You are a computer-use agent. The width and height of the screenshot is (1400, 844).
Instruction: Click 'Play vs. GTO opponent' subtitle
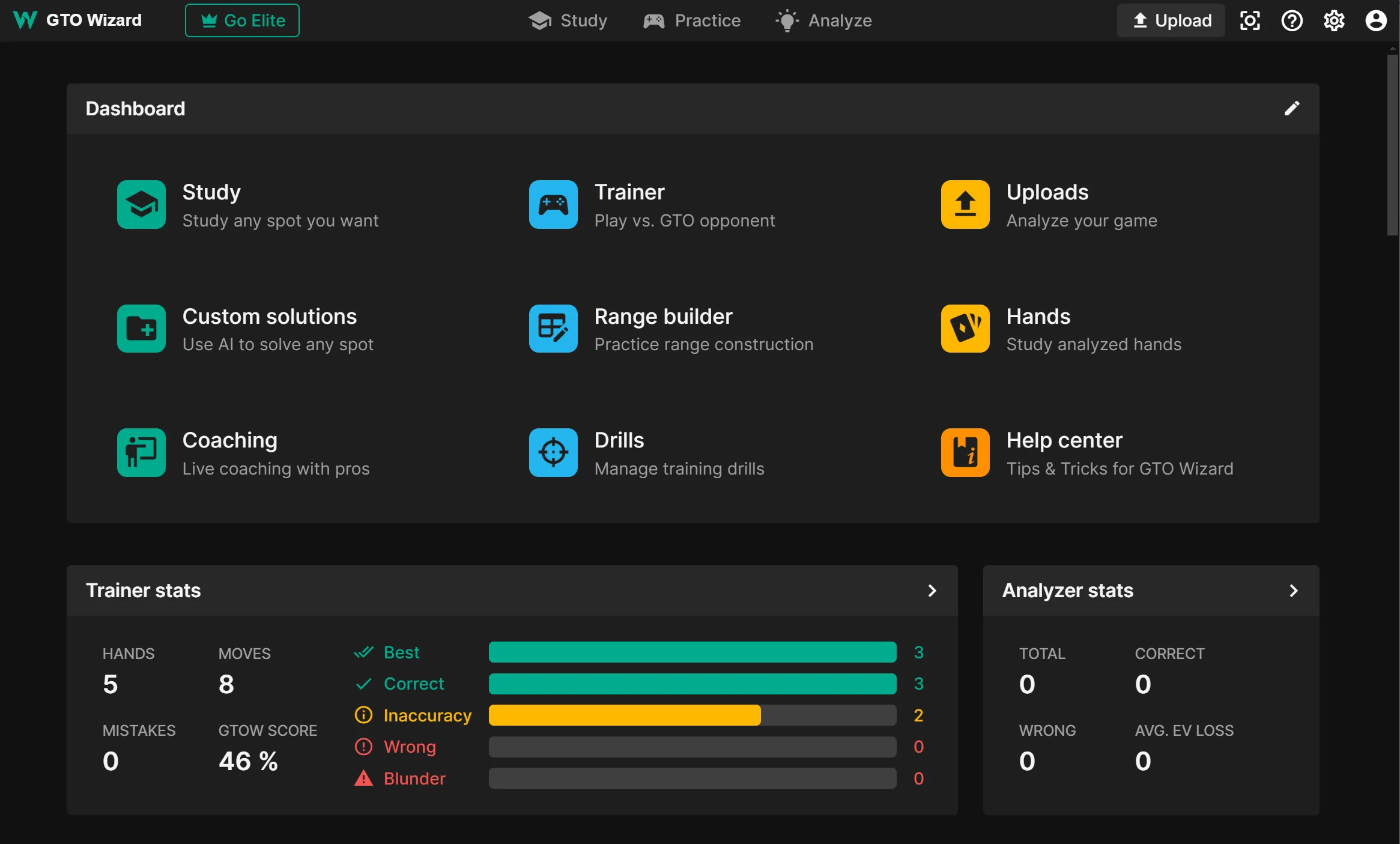(685, 220)
